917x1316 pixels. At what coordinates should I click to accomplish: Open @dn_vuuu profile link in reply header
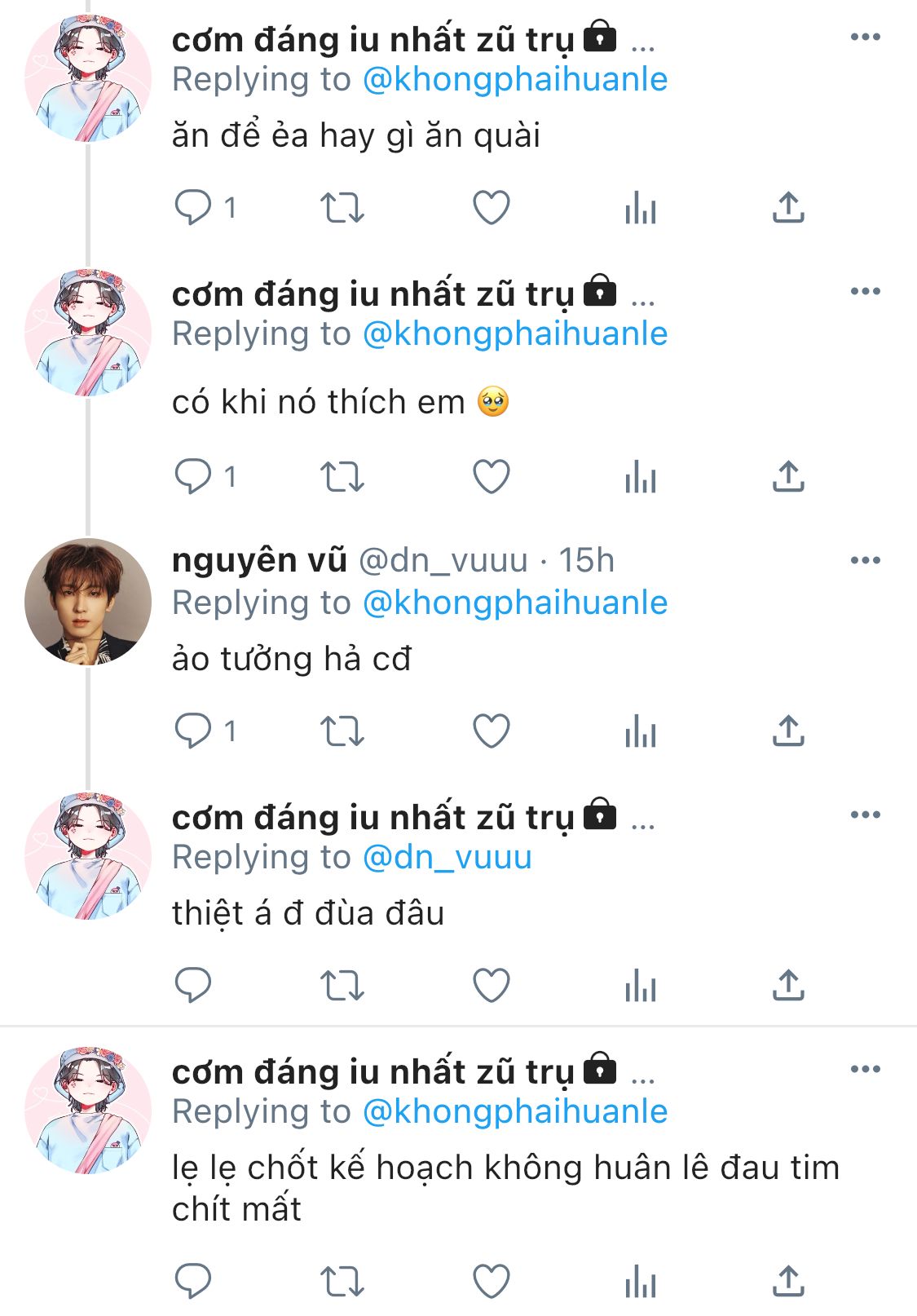[447, 857]
